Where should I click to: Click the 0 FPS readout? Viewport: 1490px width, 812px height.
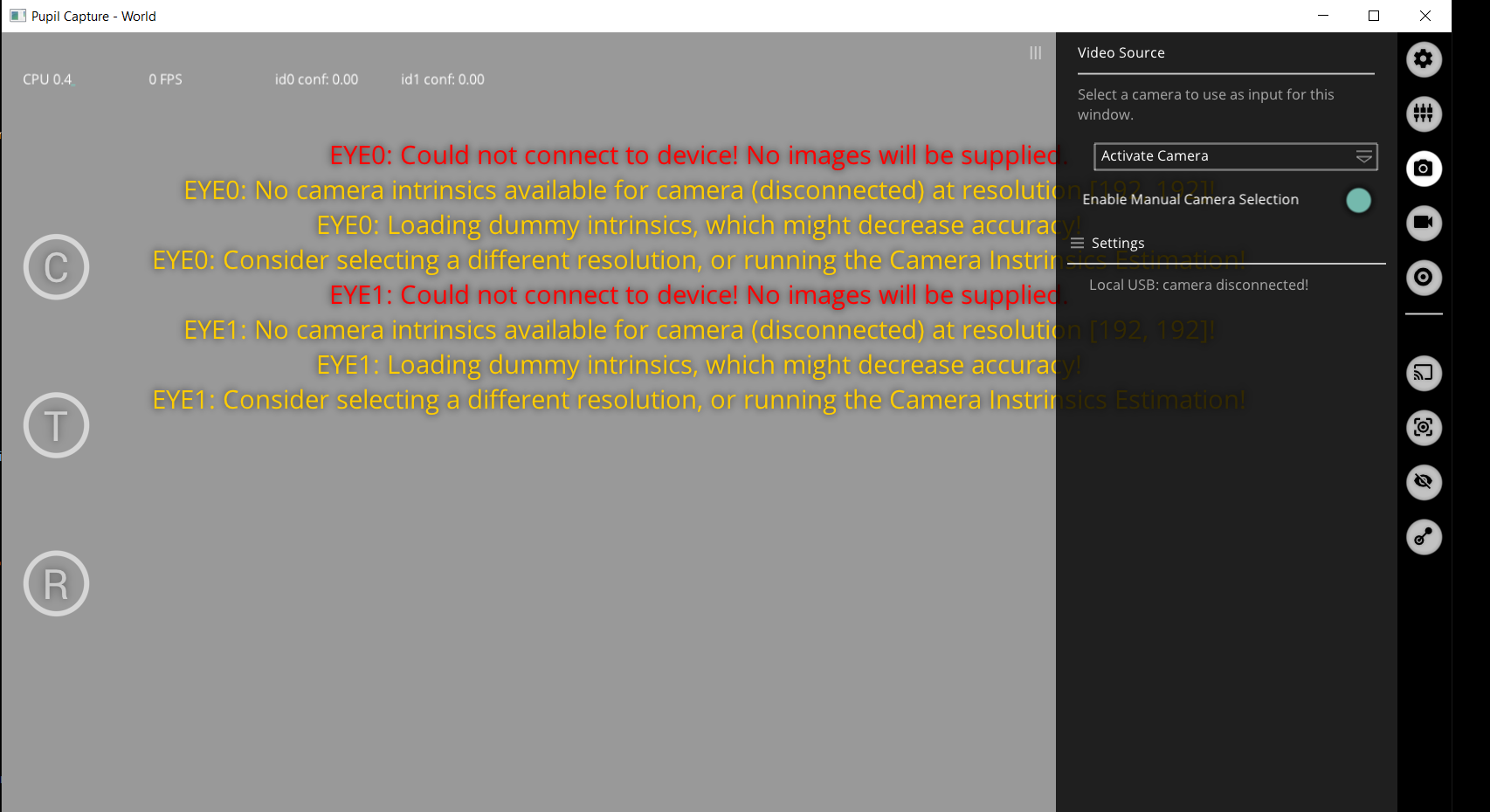click(x=165, y=79)
